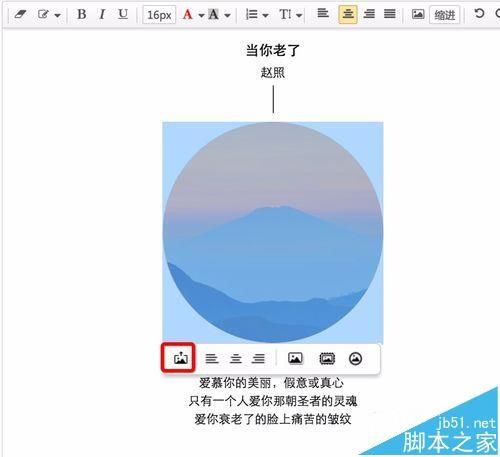Click the replace image icon
Screen dimensions: 500x457
coord(181,358)
